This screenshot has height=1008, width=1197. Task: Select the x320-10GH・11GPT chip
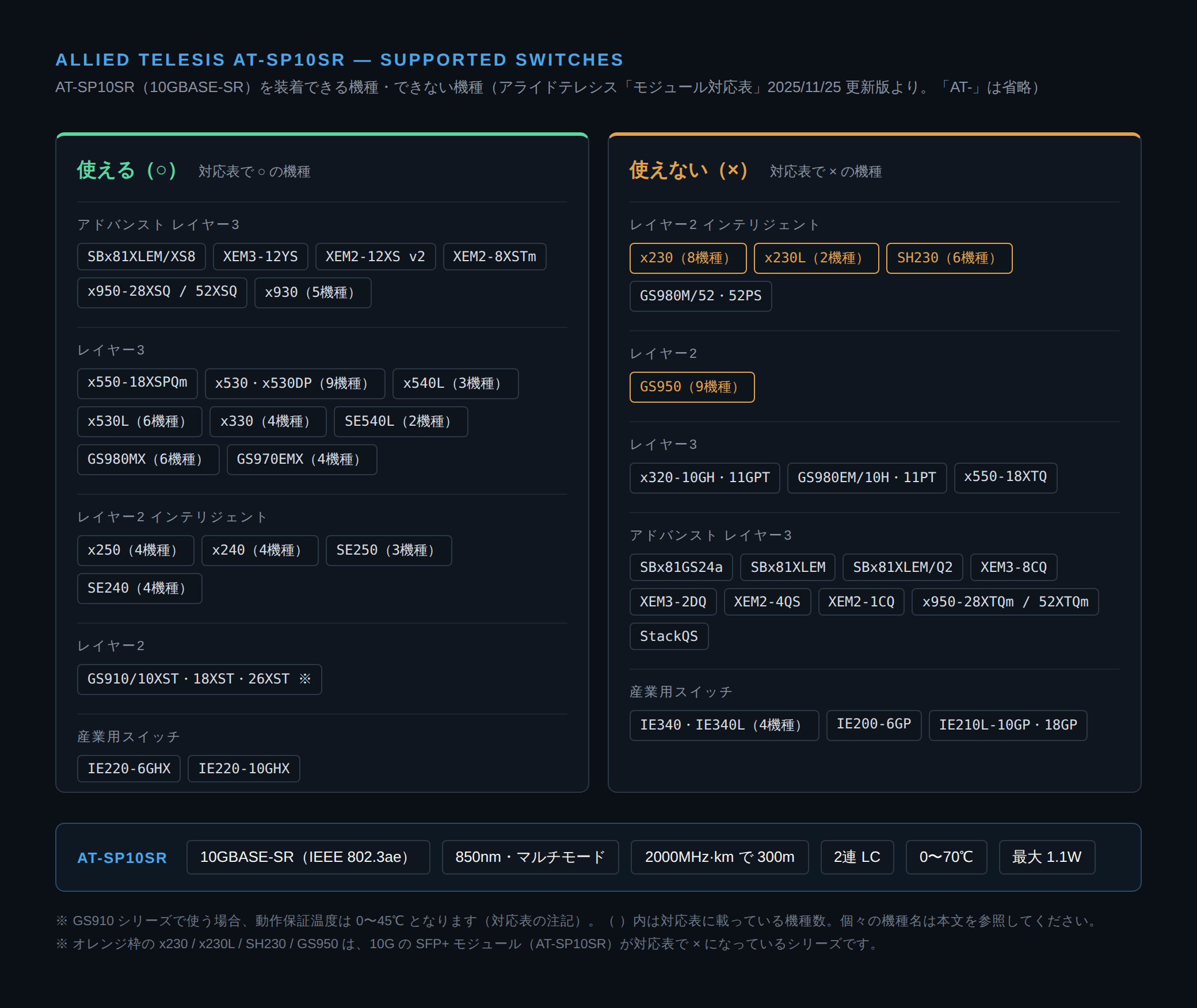(x=704, y=478)
